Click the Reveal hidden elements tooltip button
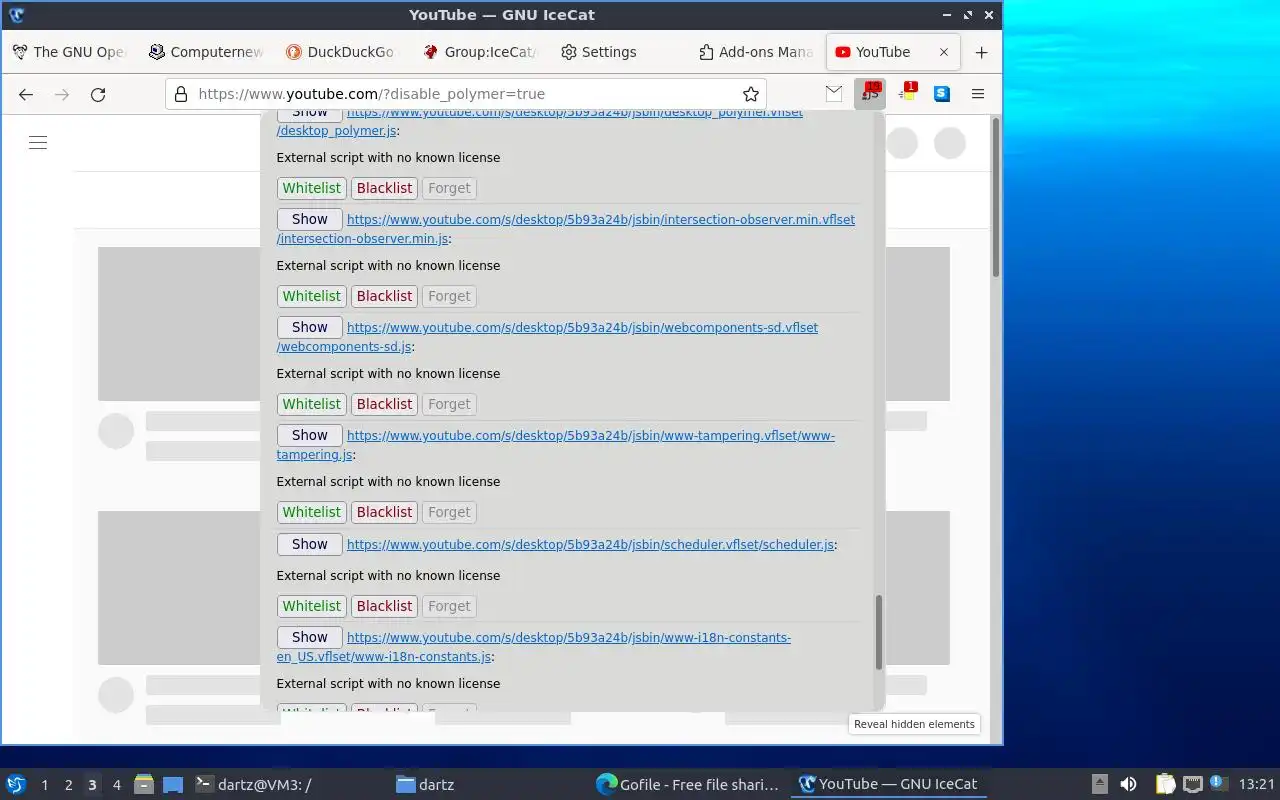This screenshot has height=800, width=1280. (914, 724)
